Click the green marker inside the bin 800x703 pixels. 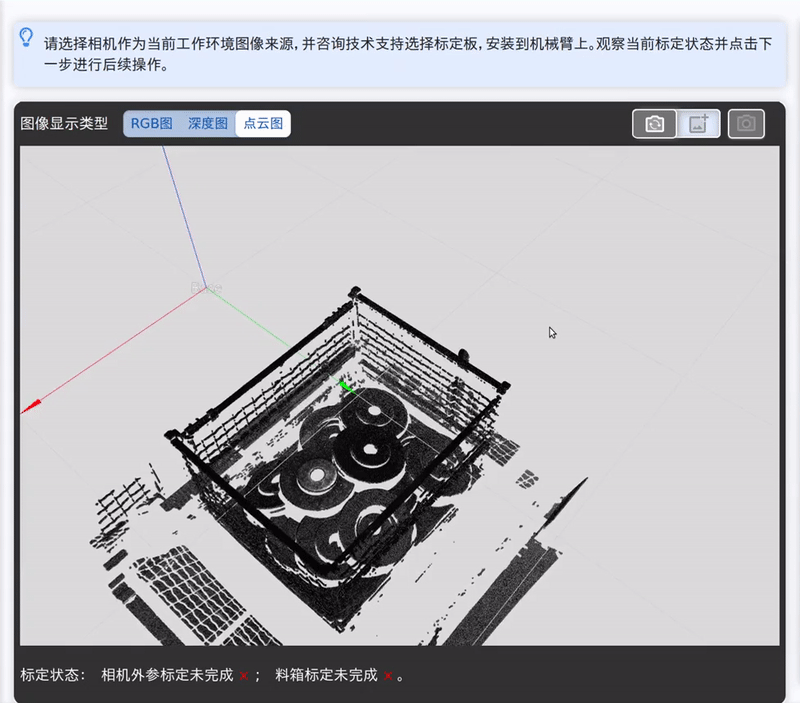pos(346,385)
